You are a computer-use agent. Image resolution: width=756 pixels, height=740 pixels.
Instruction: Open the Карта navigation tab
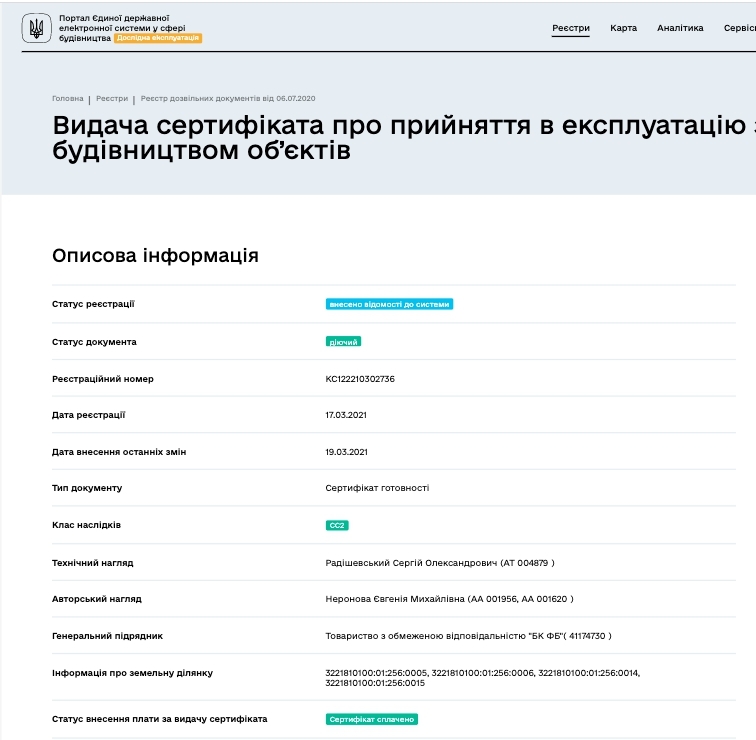point(623,28)
